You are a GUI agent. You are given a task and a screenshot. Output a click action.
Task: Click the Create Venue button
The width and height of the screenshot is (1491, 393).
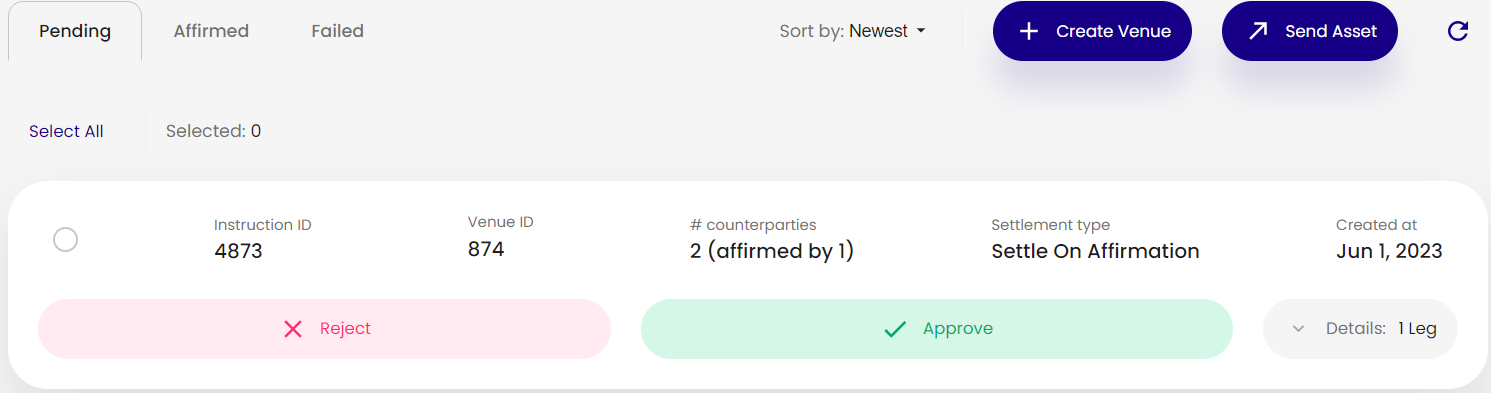click(1092, 31)
